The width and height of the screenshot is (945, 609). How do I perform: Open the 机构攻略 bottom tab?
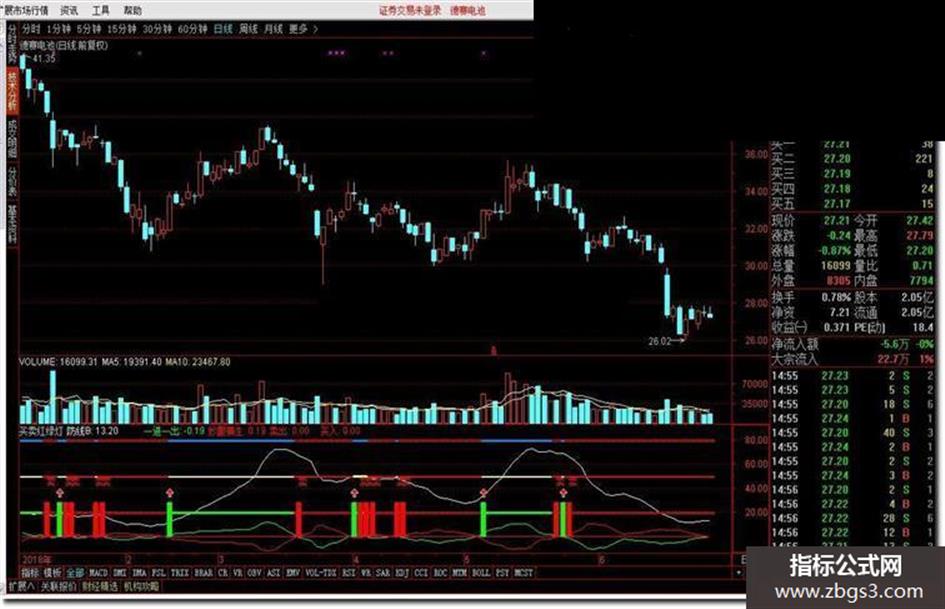(x=141, y=586)
